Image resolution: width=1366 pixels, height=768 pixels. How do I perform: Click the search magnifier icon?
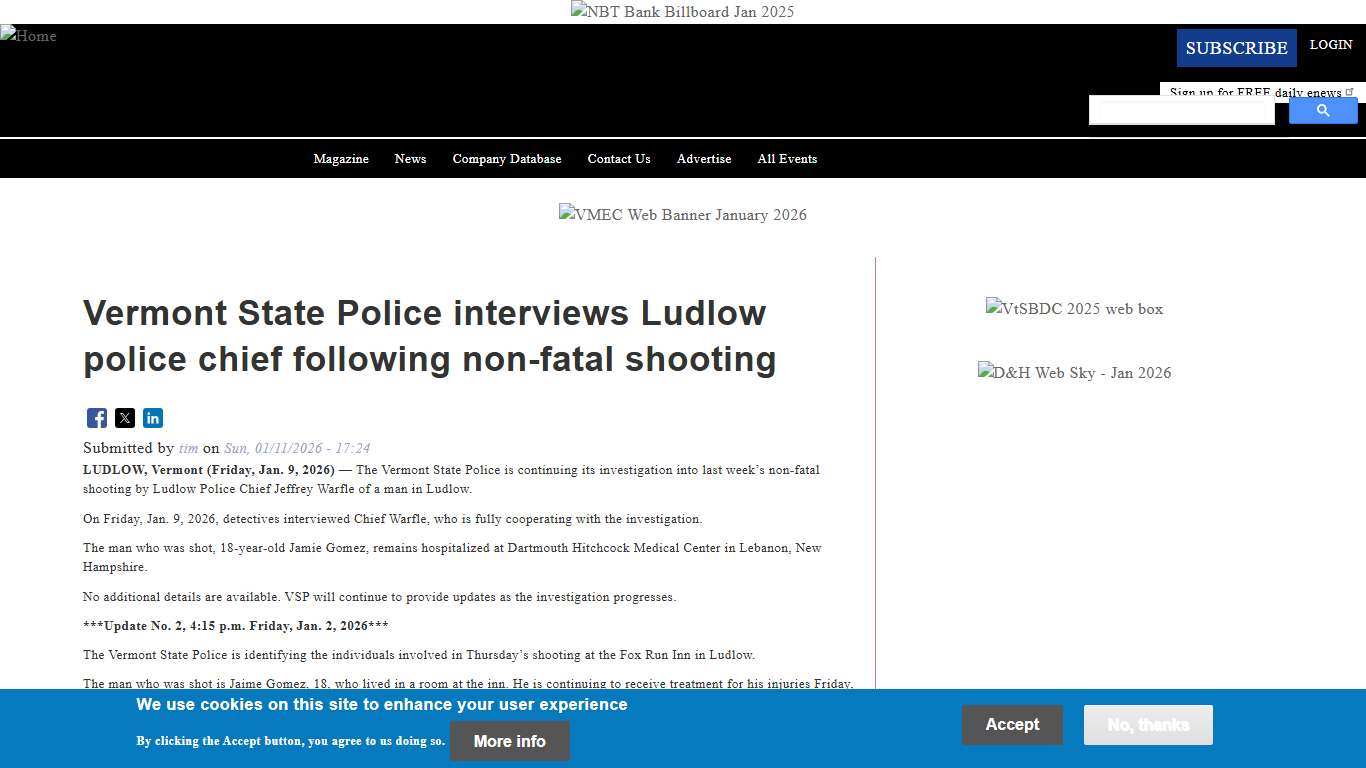coord(1322,110)
